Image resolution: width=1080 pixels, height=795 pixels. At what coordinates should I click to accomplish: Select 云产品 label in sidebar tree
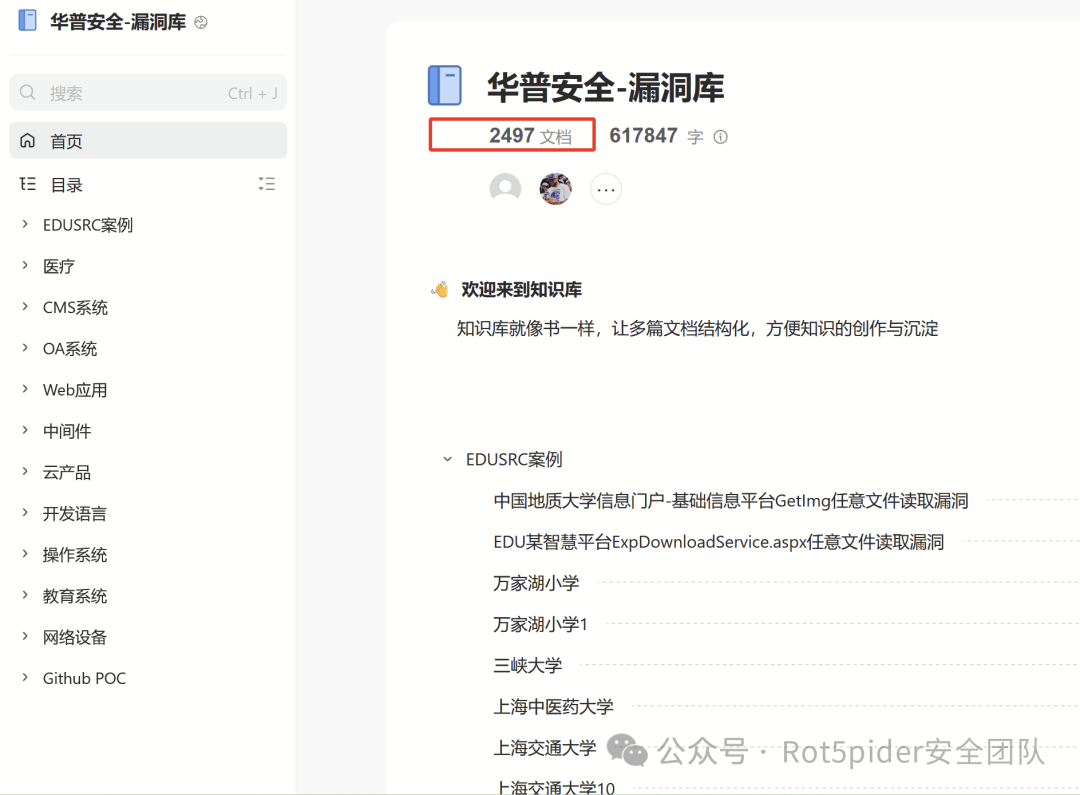(x=67, y=473)
